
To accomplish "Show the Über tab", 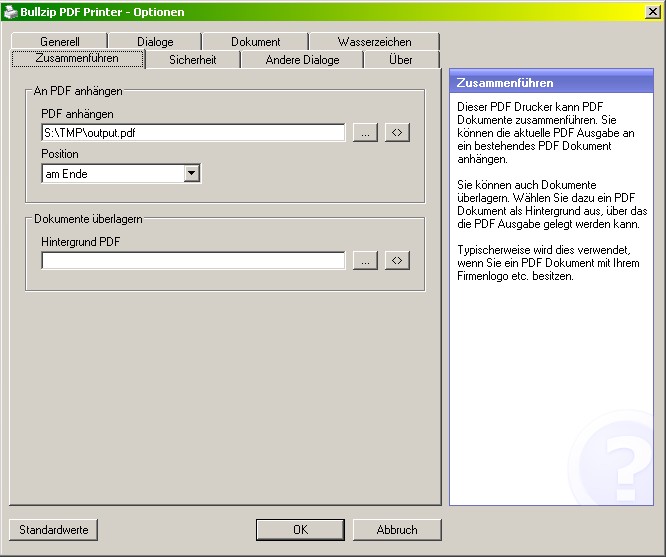I will pyautogui.click(x=401, y=60).
